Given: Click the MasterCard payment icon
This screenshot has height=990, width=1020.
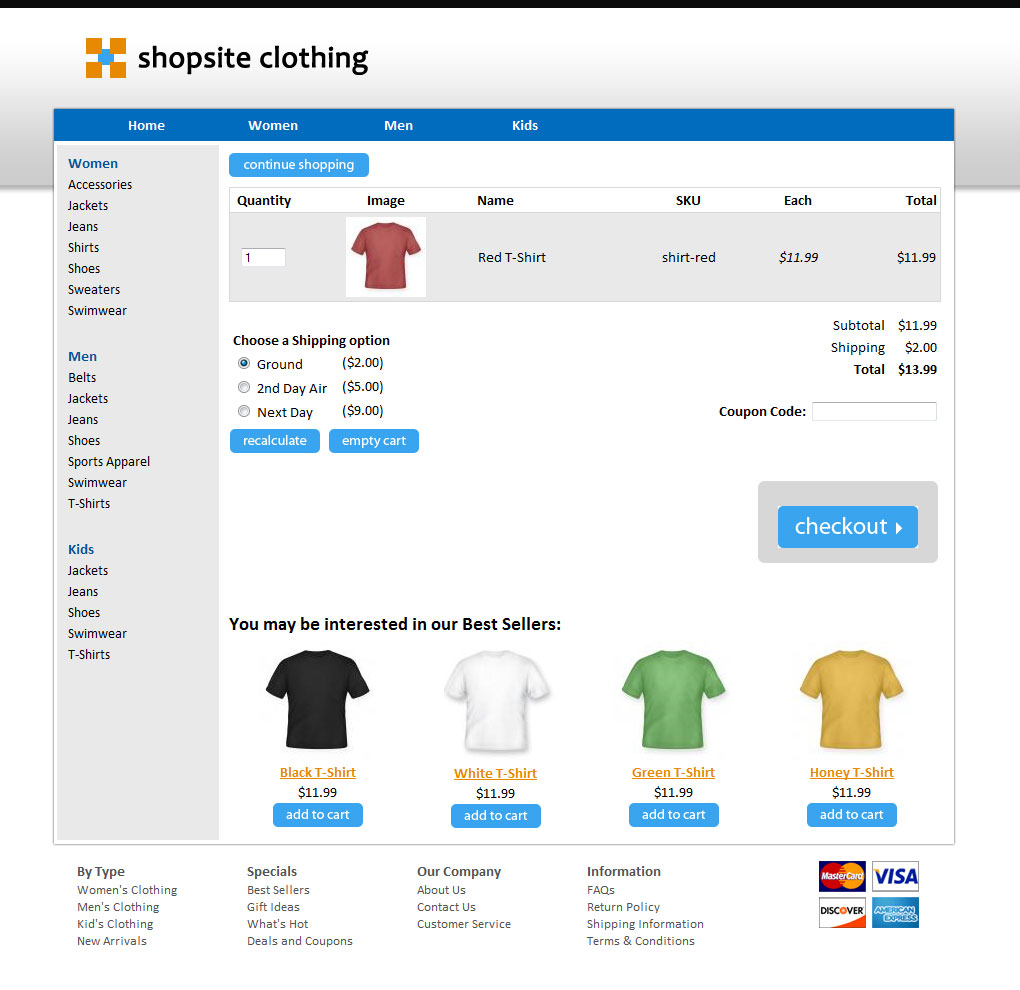Looking at the screenshot, I should (x=842, y=876).
